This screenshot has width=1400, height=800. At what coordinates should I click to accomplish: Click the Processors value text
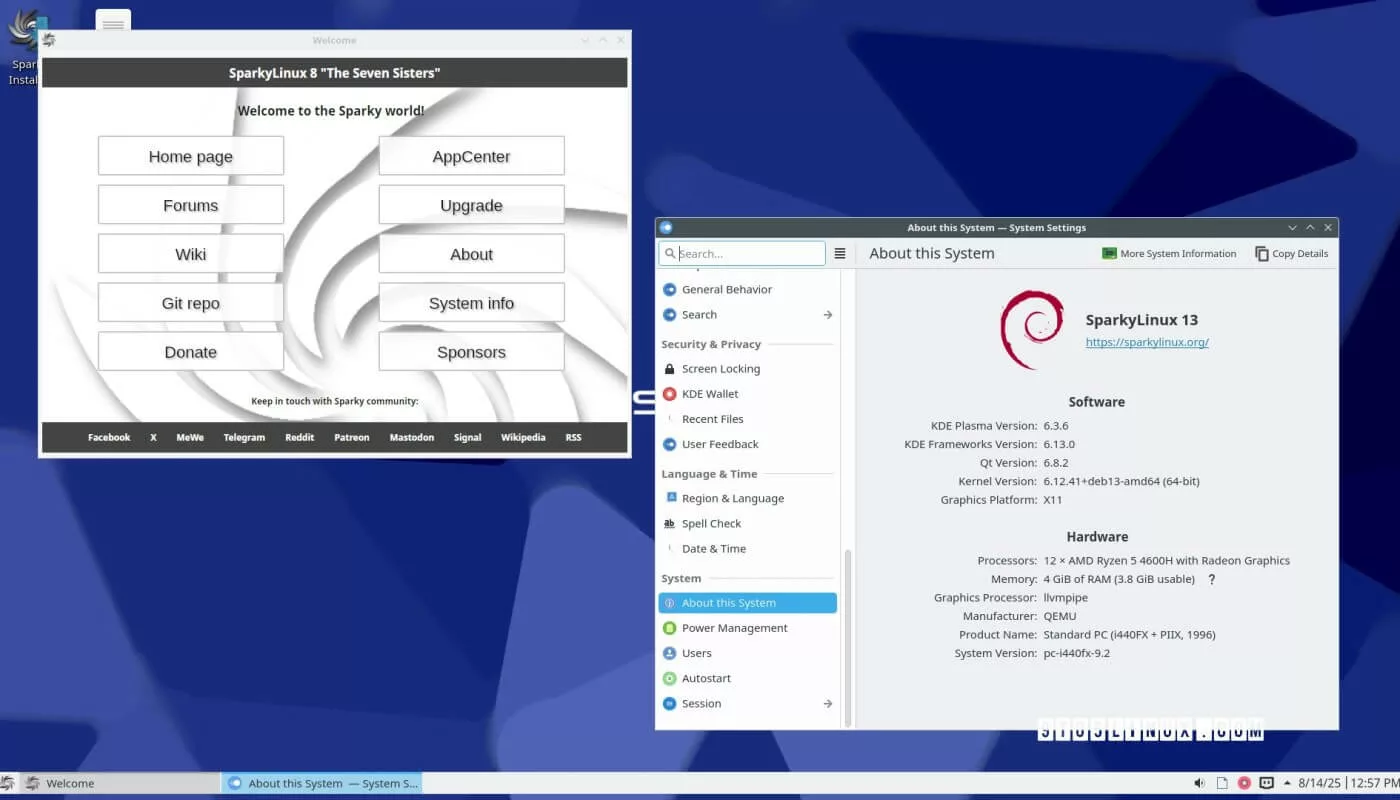point(1166,561)
